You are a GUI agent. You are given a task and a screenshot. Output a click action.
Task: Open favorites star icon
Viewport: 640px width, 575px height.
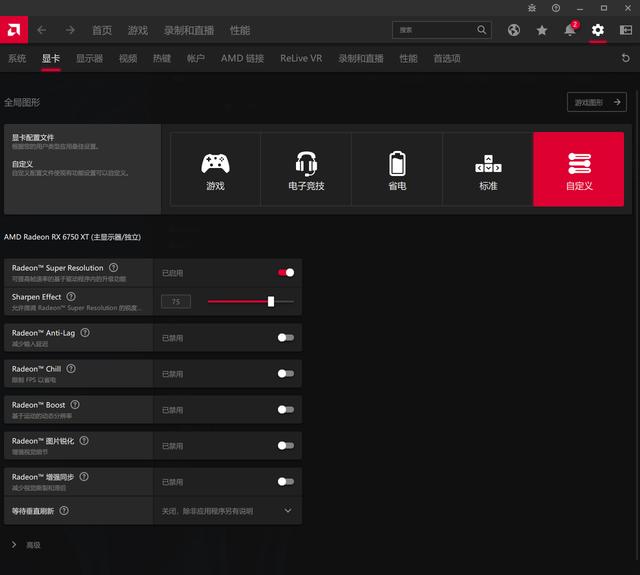tap(542, 30)
